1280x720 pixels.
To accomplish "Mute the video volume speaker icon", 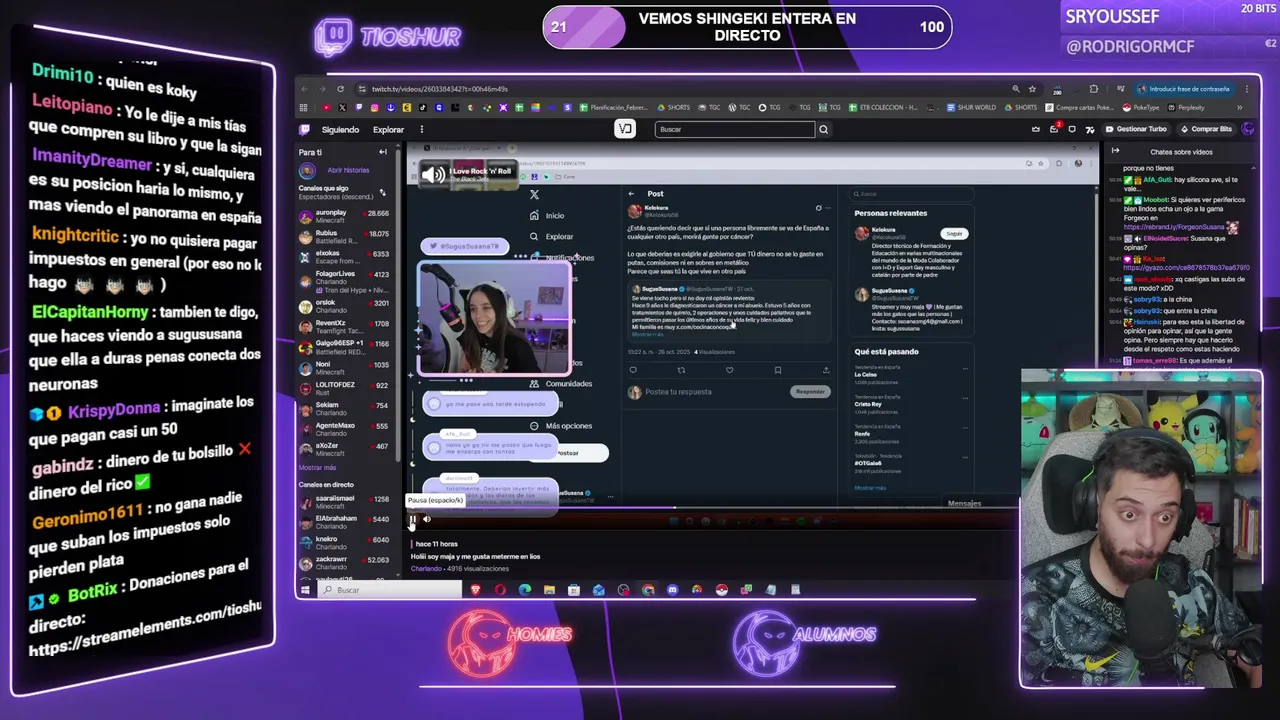I will (426, 519).
